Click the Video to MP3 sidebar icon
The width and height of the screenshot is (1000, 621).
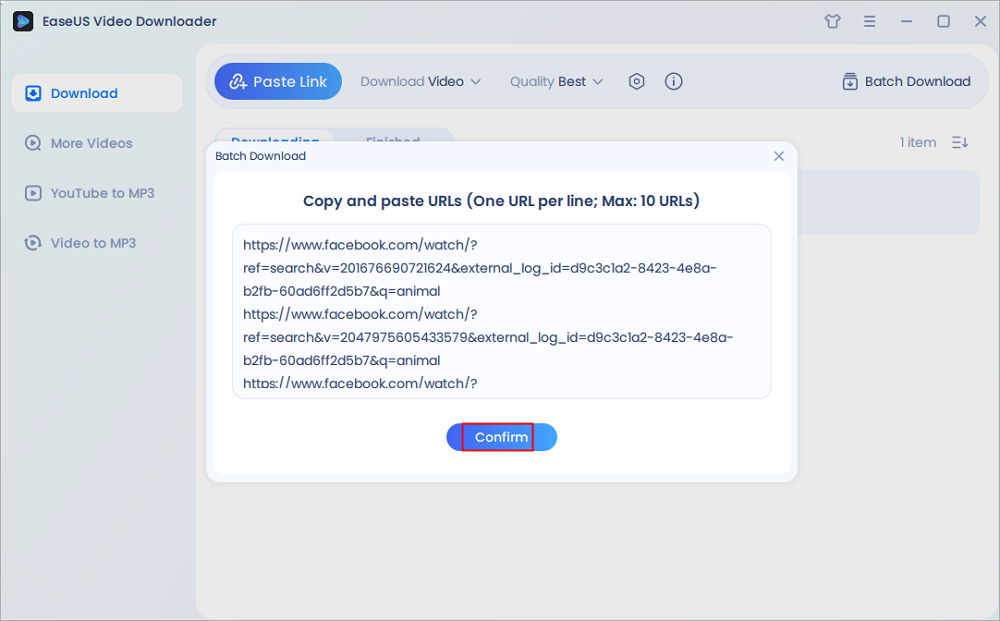[x=33, y=243]
